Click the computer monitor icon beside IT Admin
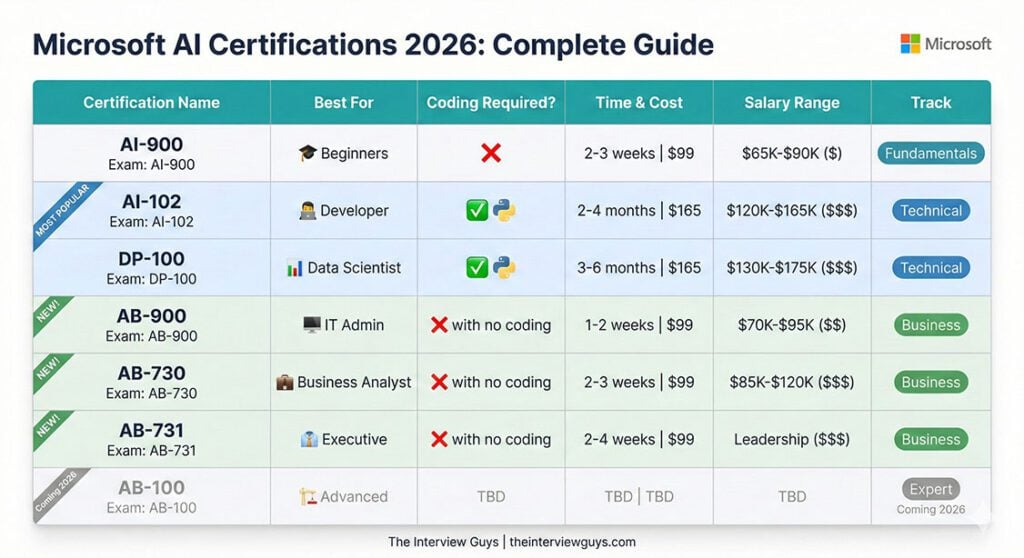 [311, 325]
